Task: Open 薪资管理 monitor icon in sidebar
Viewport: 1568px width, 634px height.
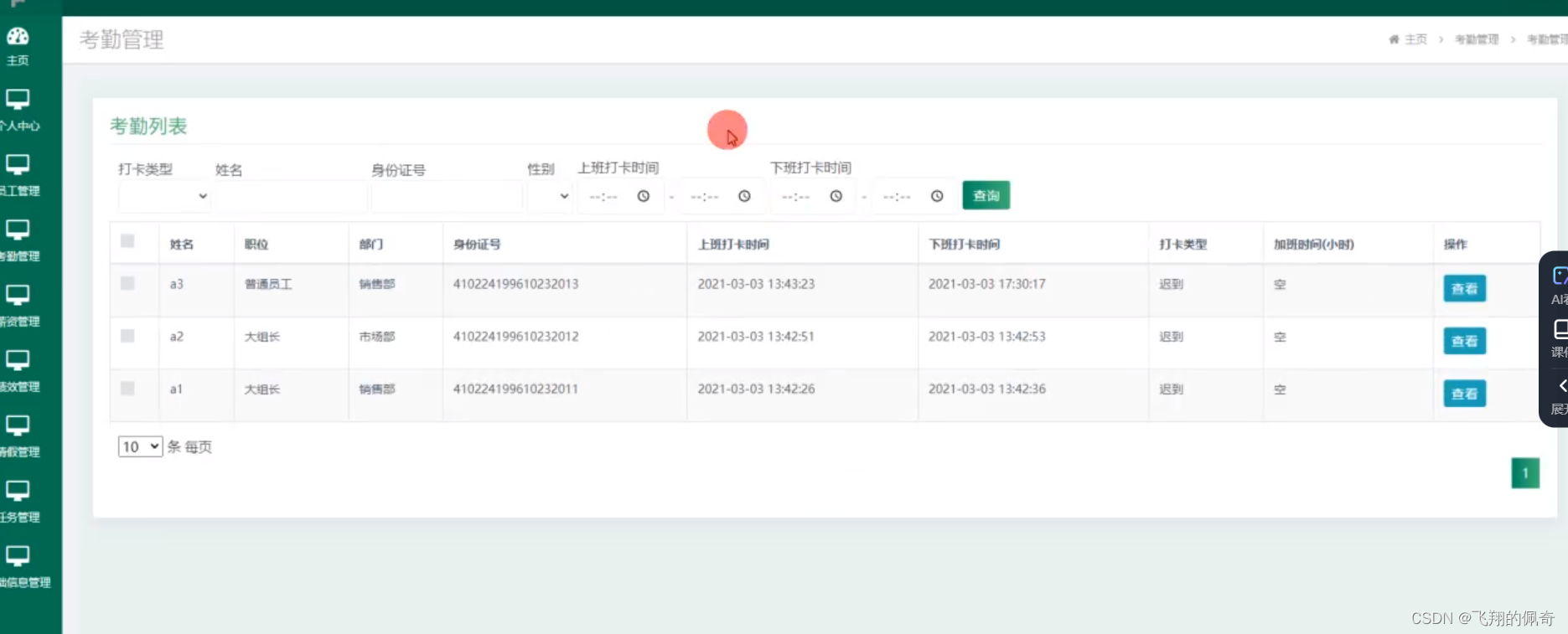Action: click(x=18, y=296)
